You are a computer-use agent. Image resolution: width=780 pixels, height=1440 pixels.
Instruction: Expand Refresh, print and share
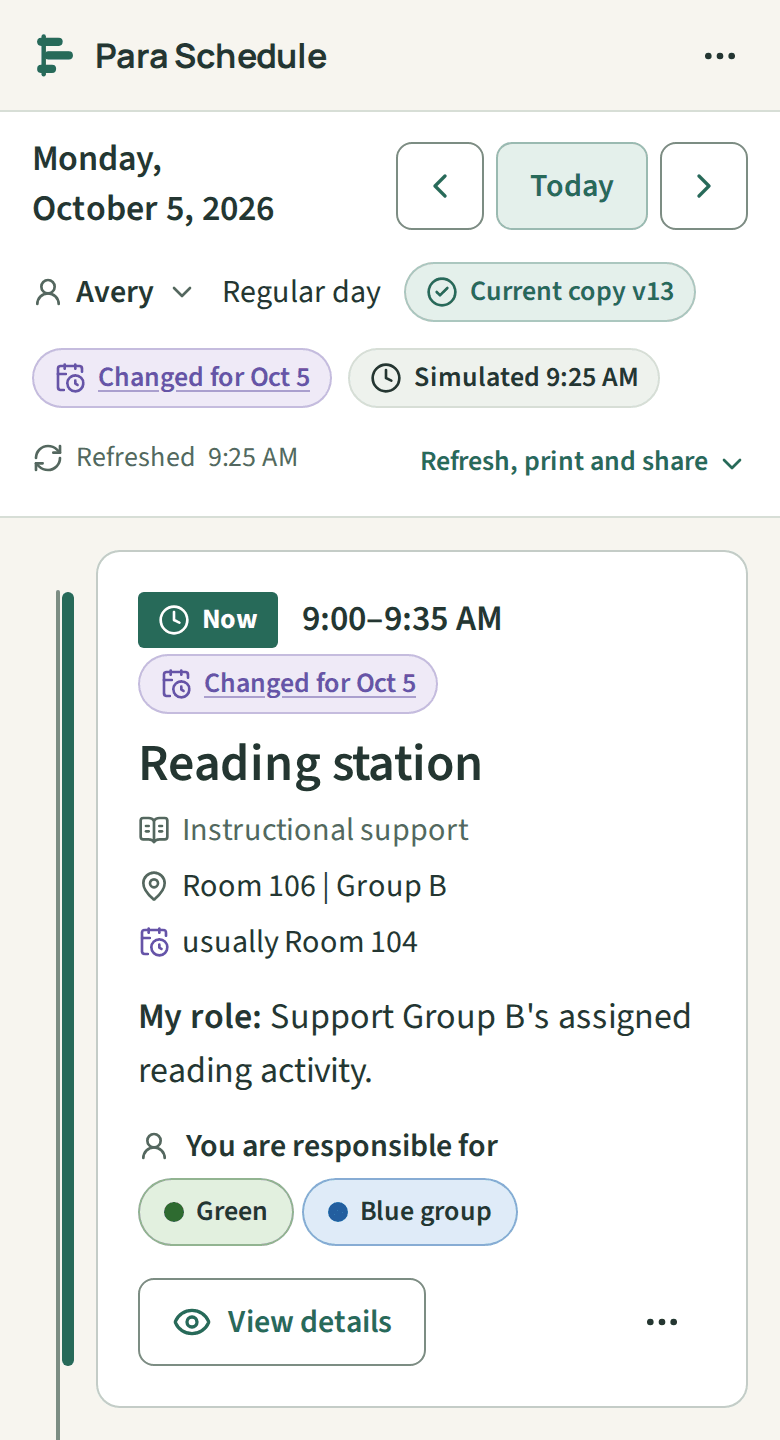pos(581,462)
